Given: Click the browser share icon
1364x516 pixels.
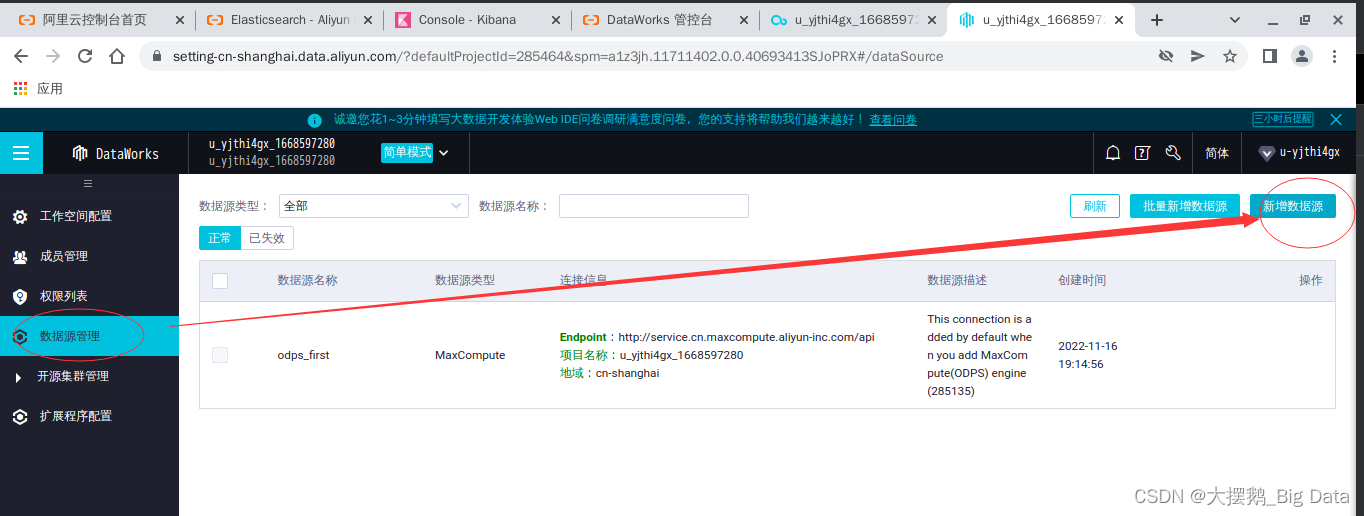Looking at the screenshot, I should pyautogui.click(x=1197, y=56).
